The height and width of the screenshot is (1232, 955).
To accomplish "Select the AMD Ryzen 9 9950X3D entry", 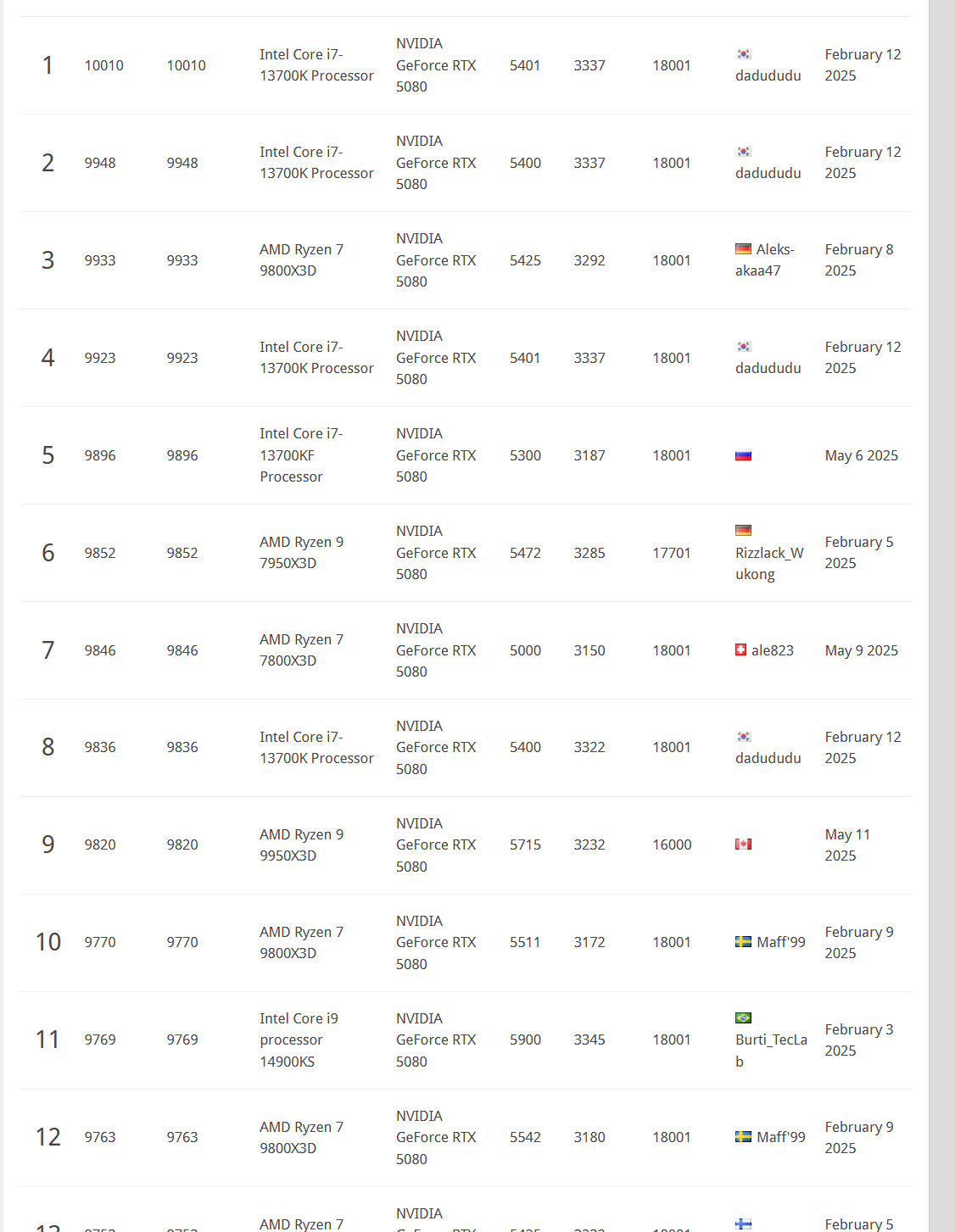I will coord(301,845).
